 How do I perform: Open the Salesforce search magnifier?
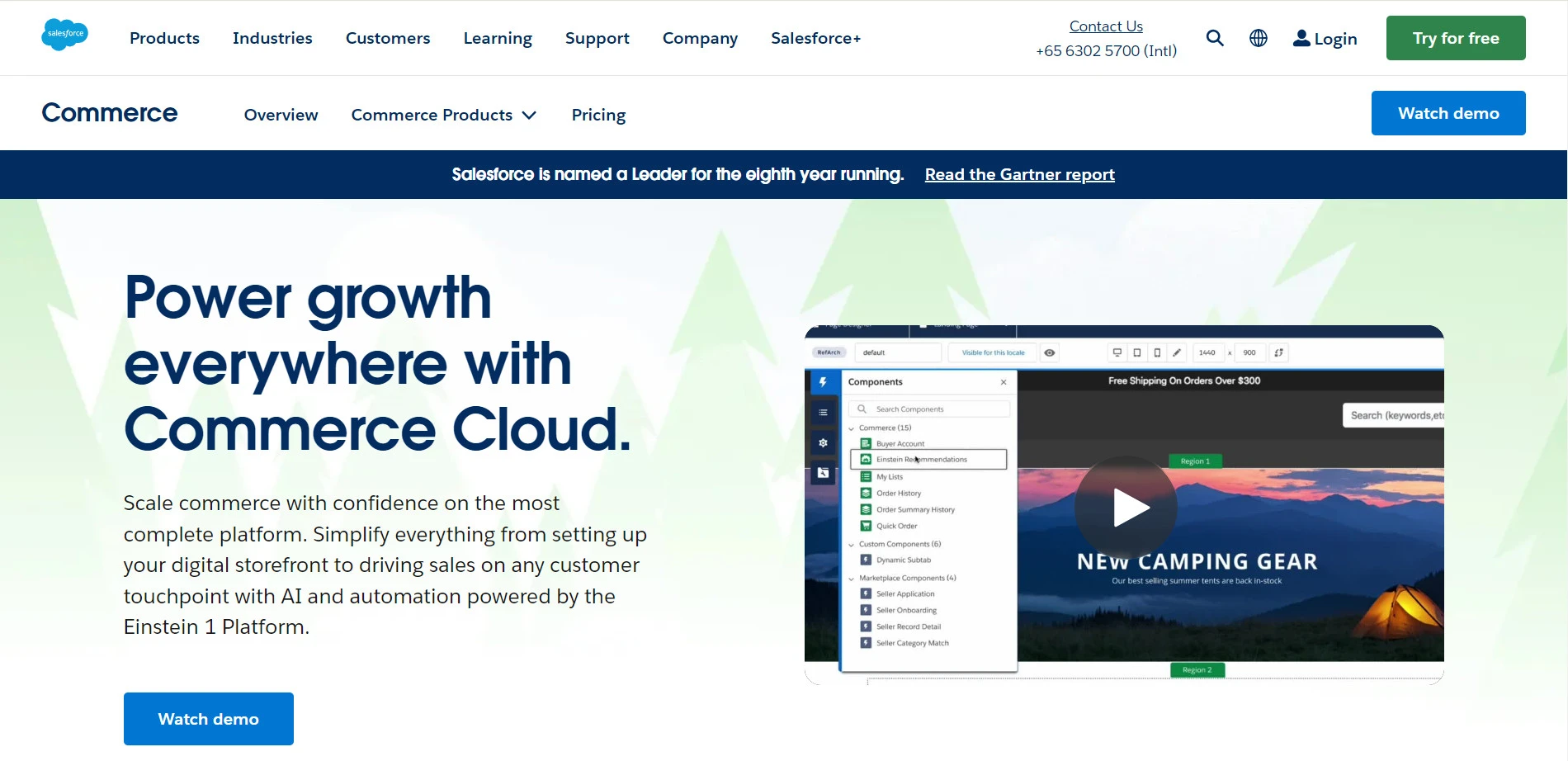(x=1215, y=38)
